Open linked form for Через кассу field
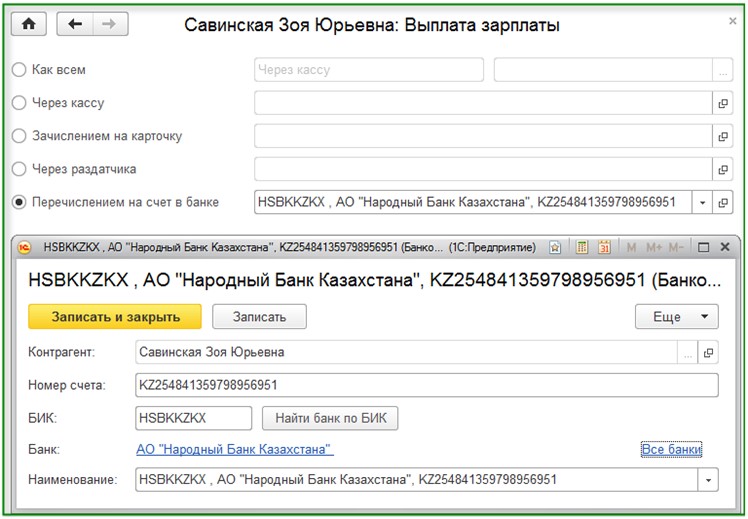Screen dimensions: 748x519 723,103
